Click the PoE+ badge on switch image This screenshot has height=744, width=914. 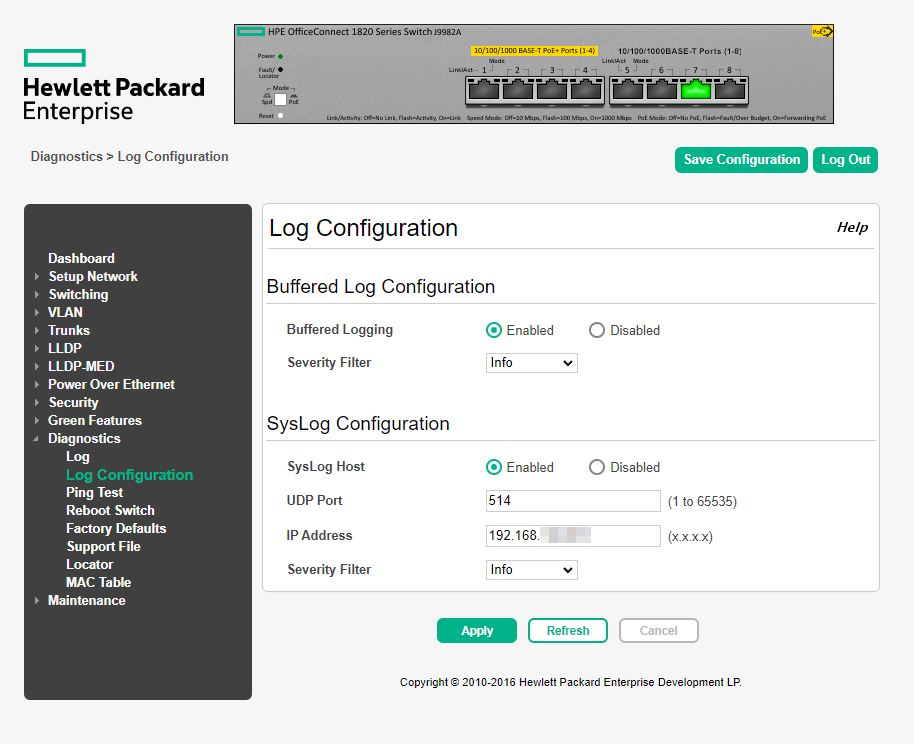pyautogui.click(x=822, y=31)
